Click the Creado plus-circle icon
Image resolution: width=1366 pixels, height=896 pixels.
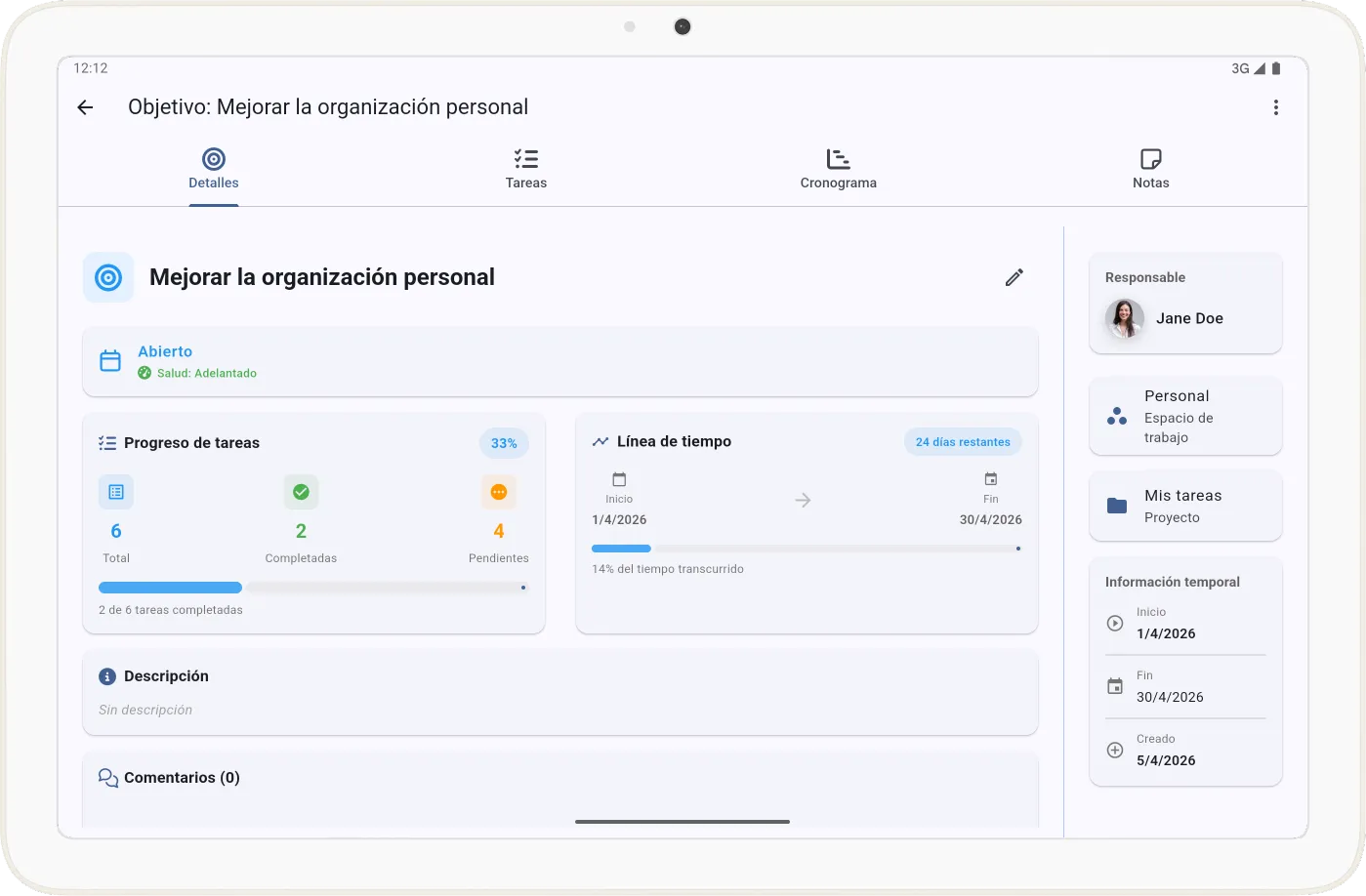[x=1115, y=750]
